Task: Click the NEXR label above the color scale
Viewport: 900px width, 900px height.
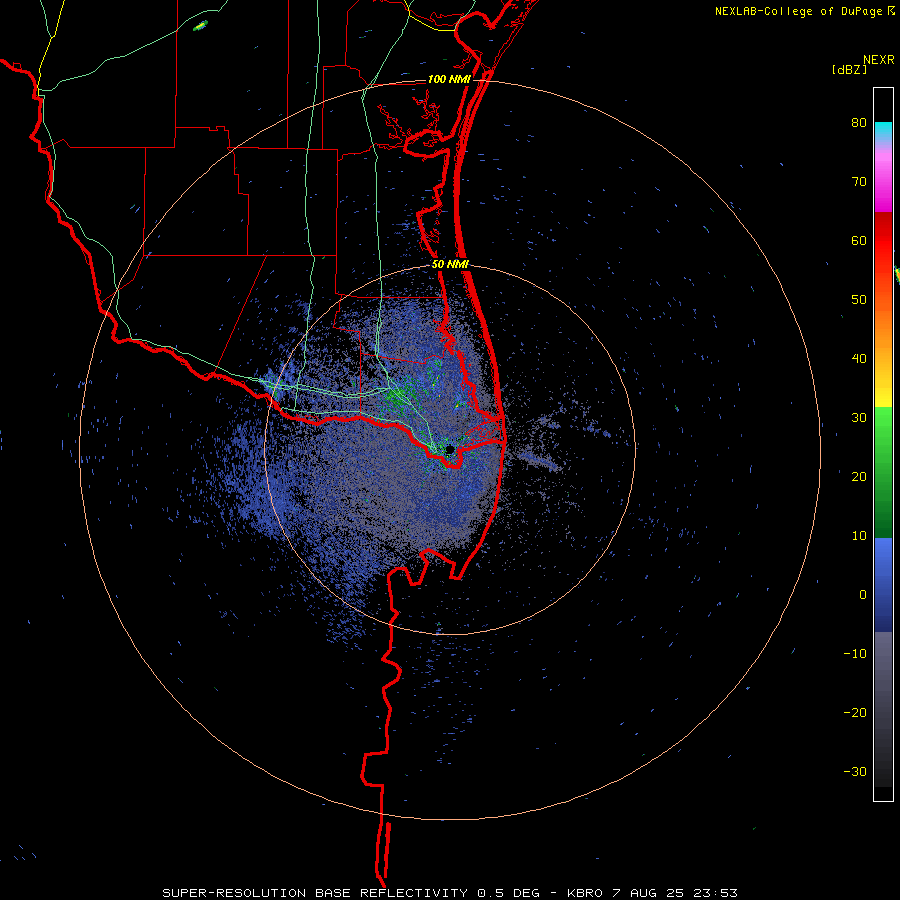Action: (879, 60)
